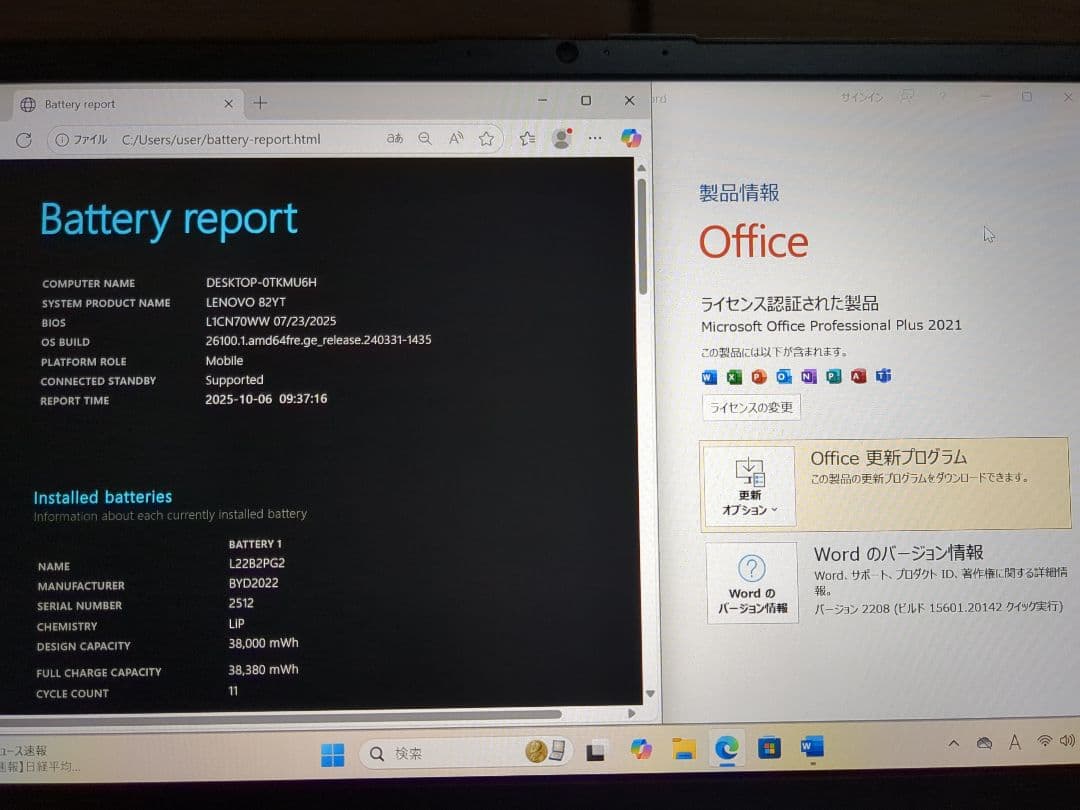Open Word のバージョン情報
The image size is (1080, 810).
point(751,583)
